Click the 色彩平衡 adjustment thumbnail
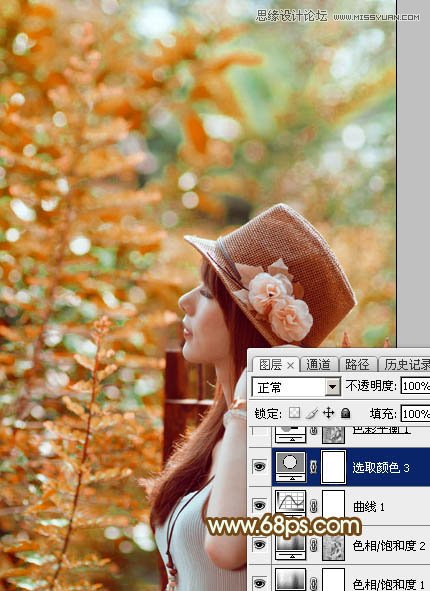 click(290, 435)
